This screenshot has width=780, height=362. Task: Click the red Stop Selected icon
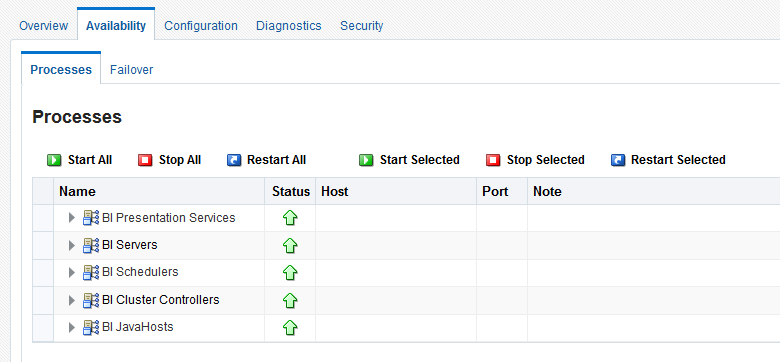(x=493, y=160)
